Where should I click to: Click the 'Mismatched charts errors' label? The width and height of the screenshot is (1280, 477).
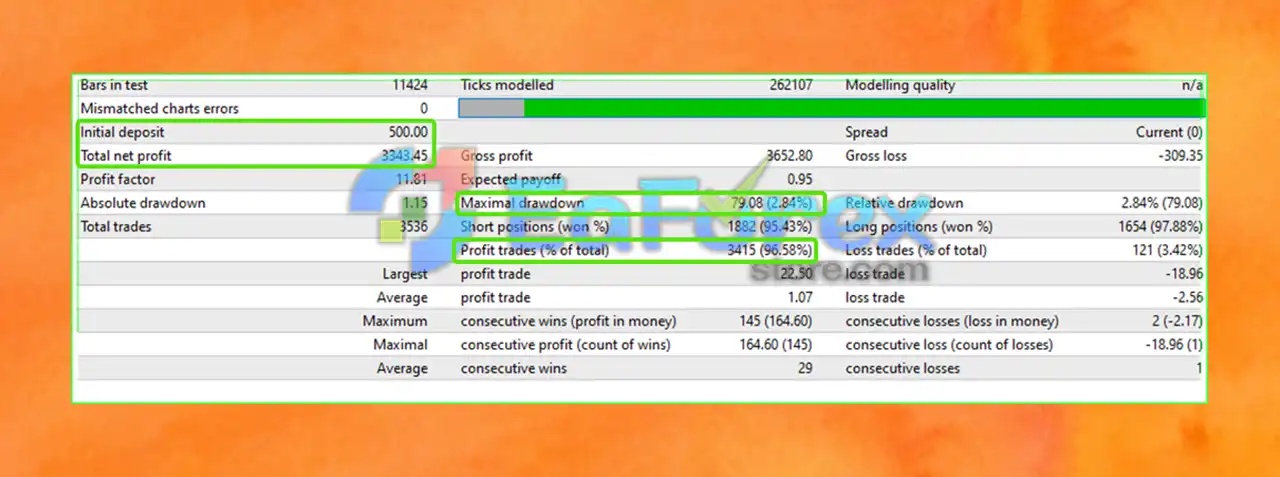pyautogui.click(x=159, y=108)
